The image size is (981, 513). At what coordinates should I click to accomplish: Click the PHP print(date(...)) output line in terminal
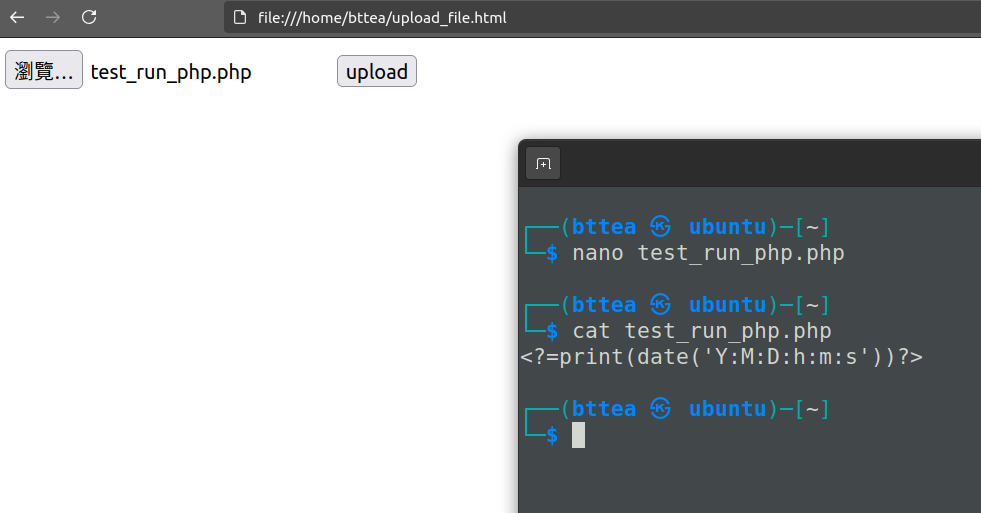721,357
